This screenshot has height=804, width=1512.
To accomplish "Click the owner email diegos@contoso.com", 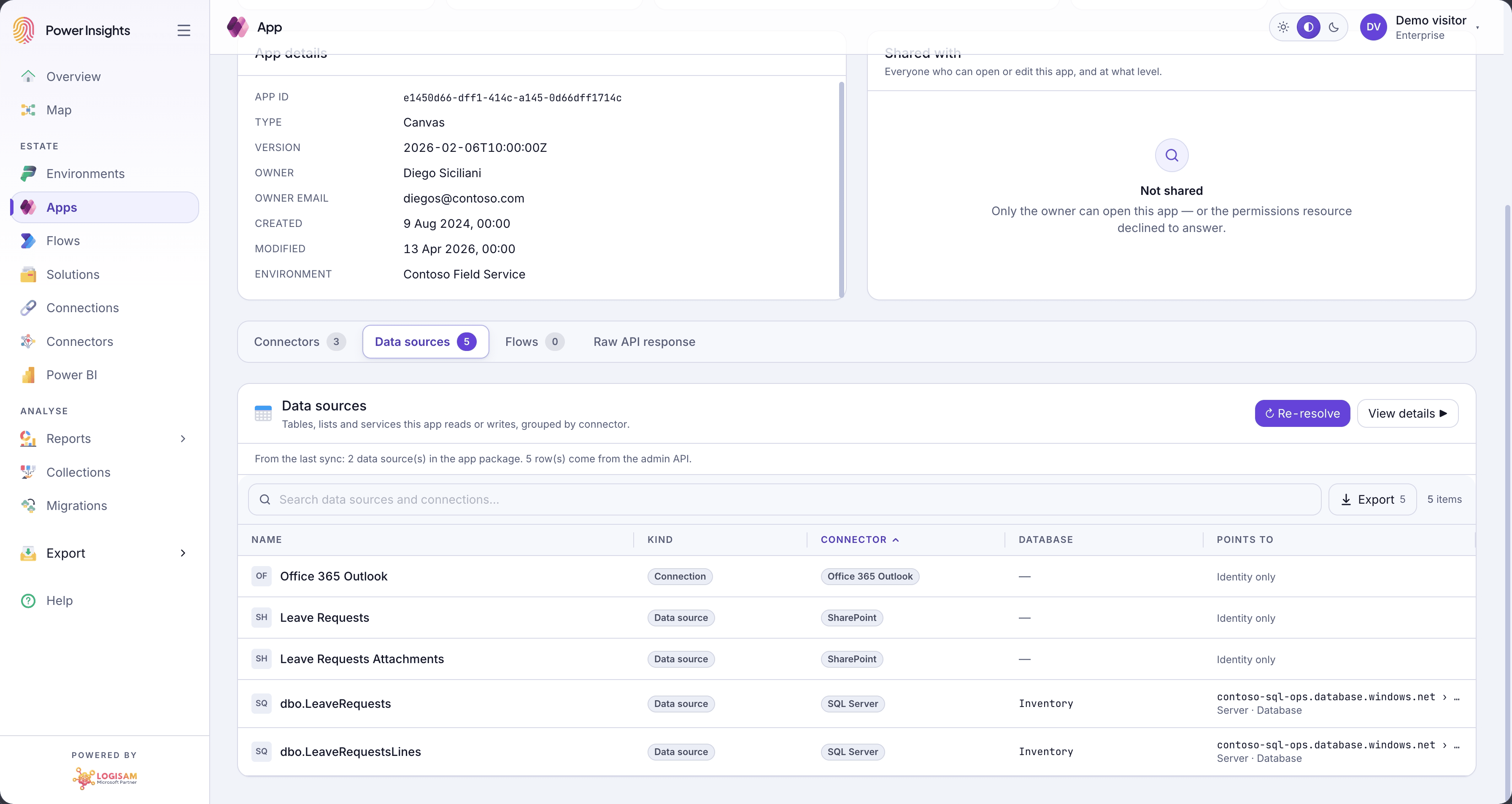I will click(463, 198).
